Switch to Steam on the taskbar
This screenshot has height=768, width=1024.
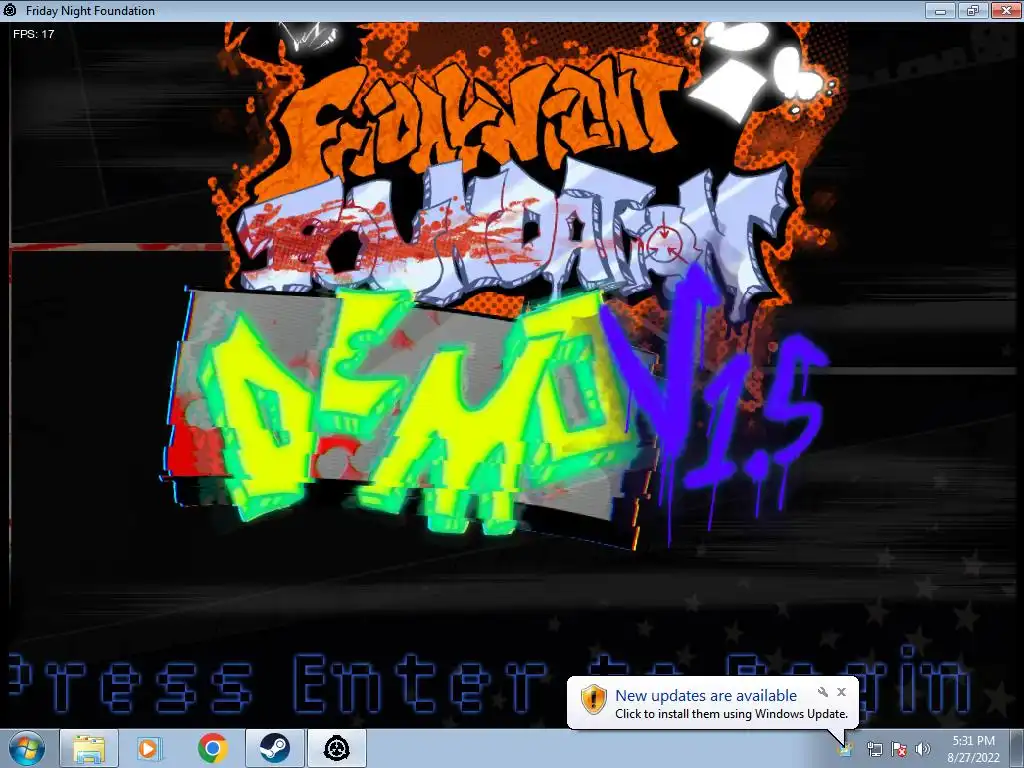(275, 748)
